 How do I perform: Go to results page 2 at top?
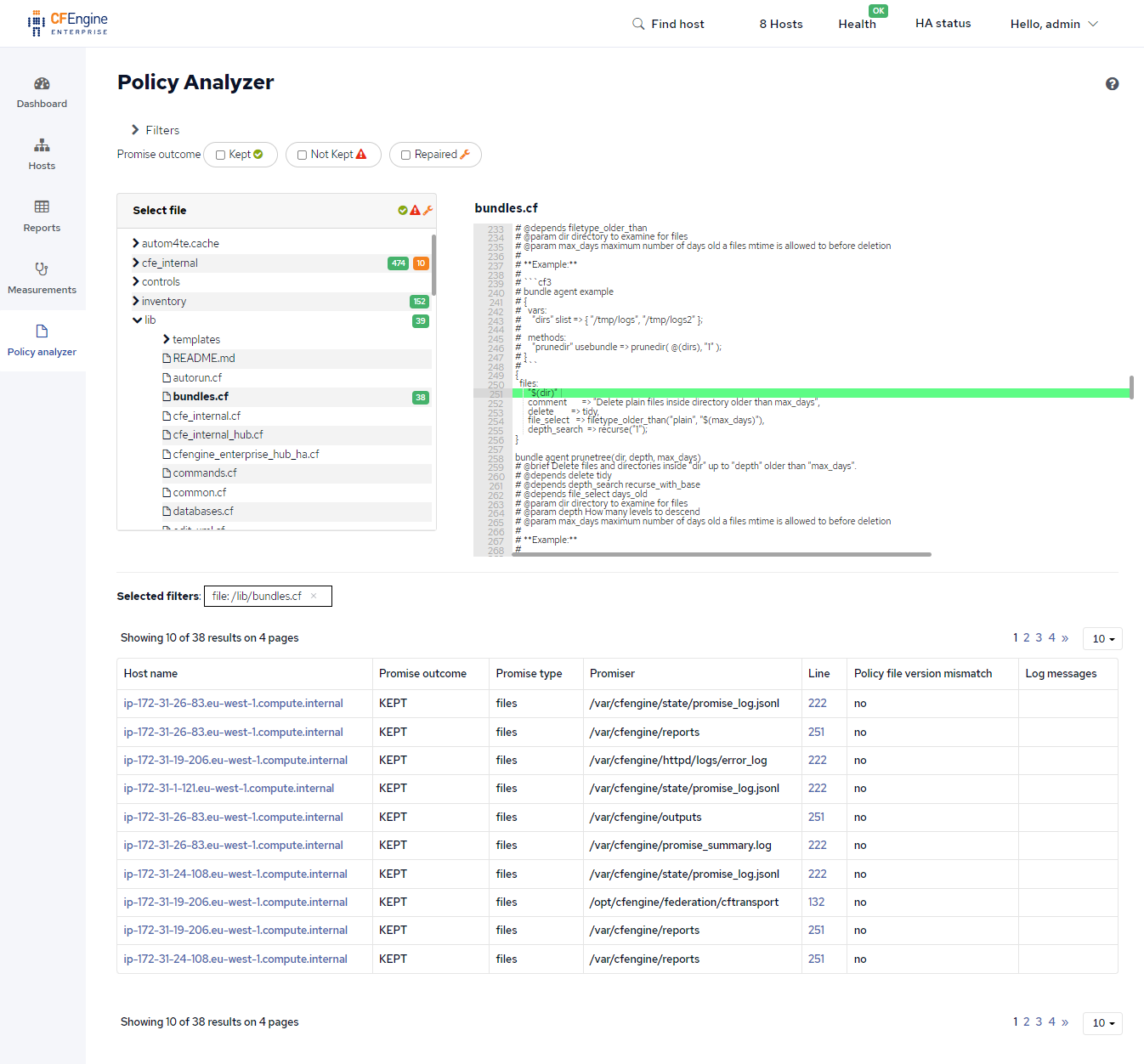(x=1027, y=638)
